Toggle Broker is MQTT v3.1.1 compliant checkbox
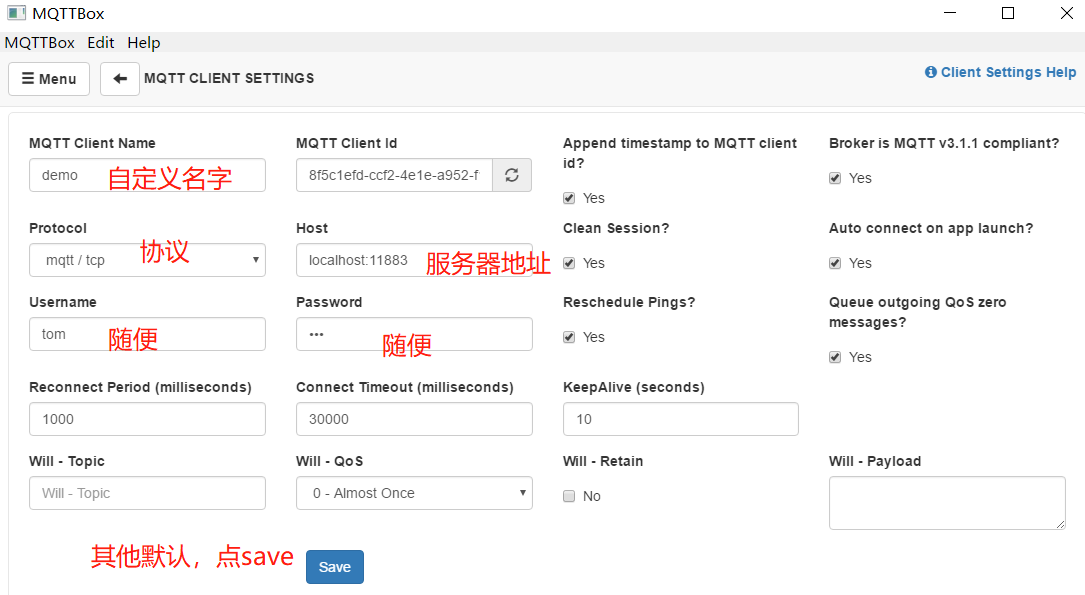 [x=835, y=178]
